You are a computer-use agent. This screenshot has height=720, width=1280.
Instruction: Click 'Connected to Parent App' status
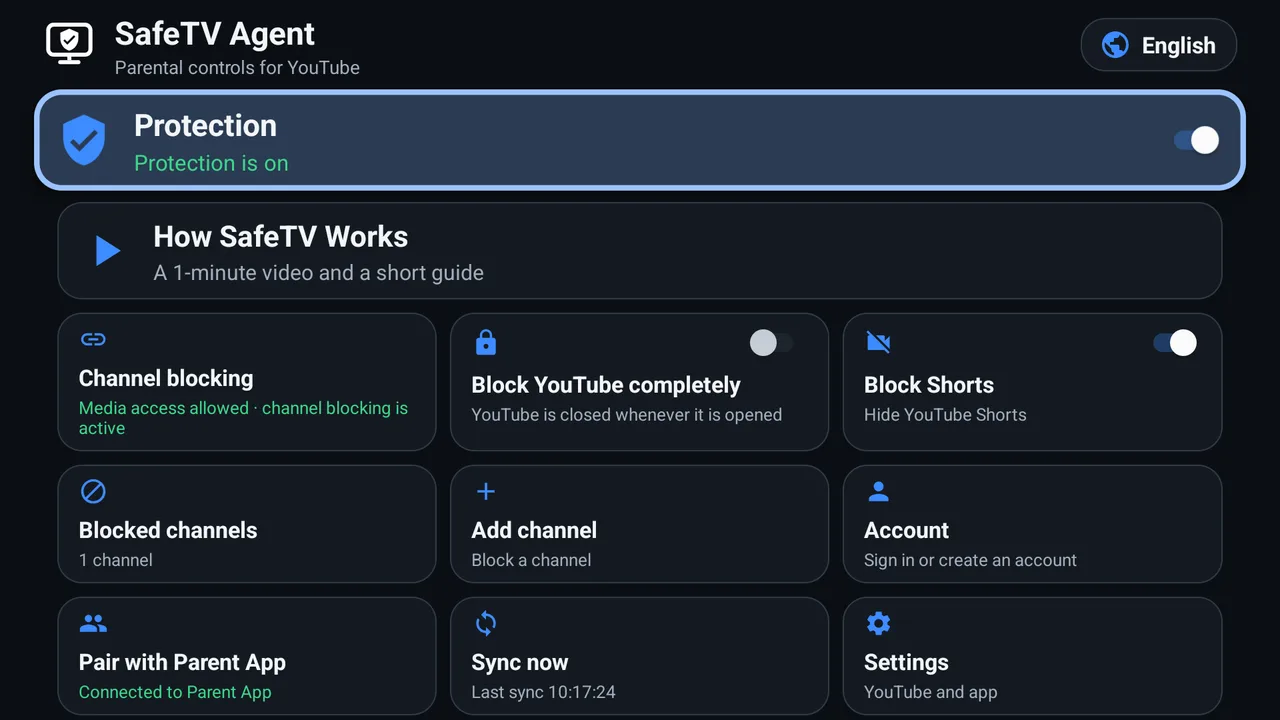point(175,692)
